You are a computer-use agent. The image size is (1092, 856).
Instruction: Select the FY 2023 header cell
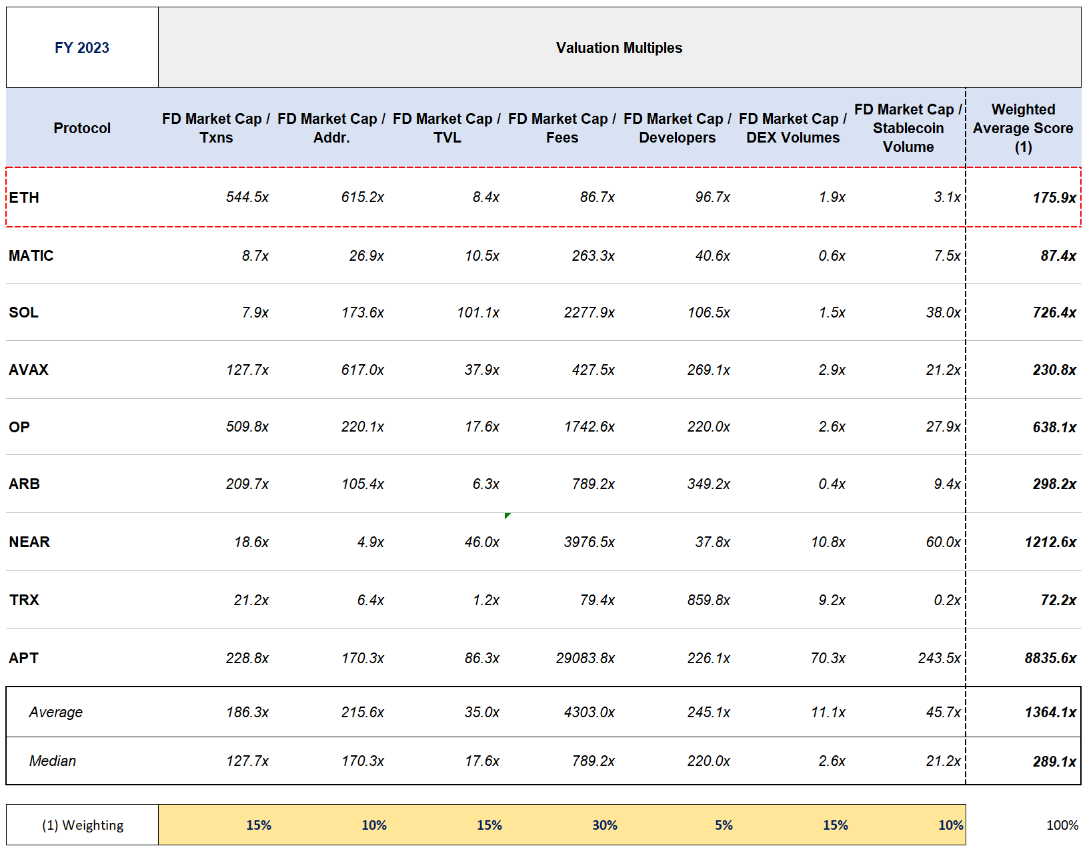coord(82,48)
